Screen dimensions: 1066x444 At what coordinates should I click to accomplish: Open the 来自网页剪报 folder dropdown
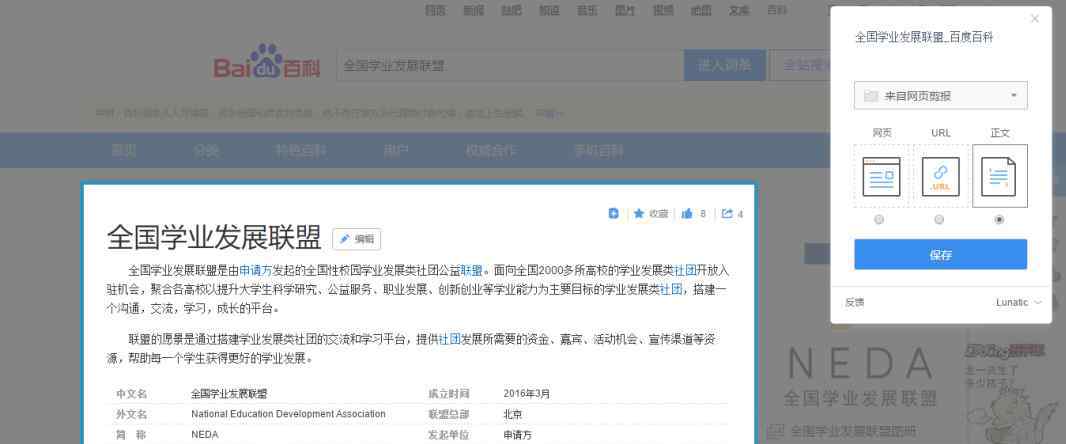[940, 96]
